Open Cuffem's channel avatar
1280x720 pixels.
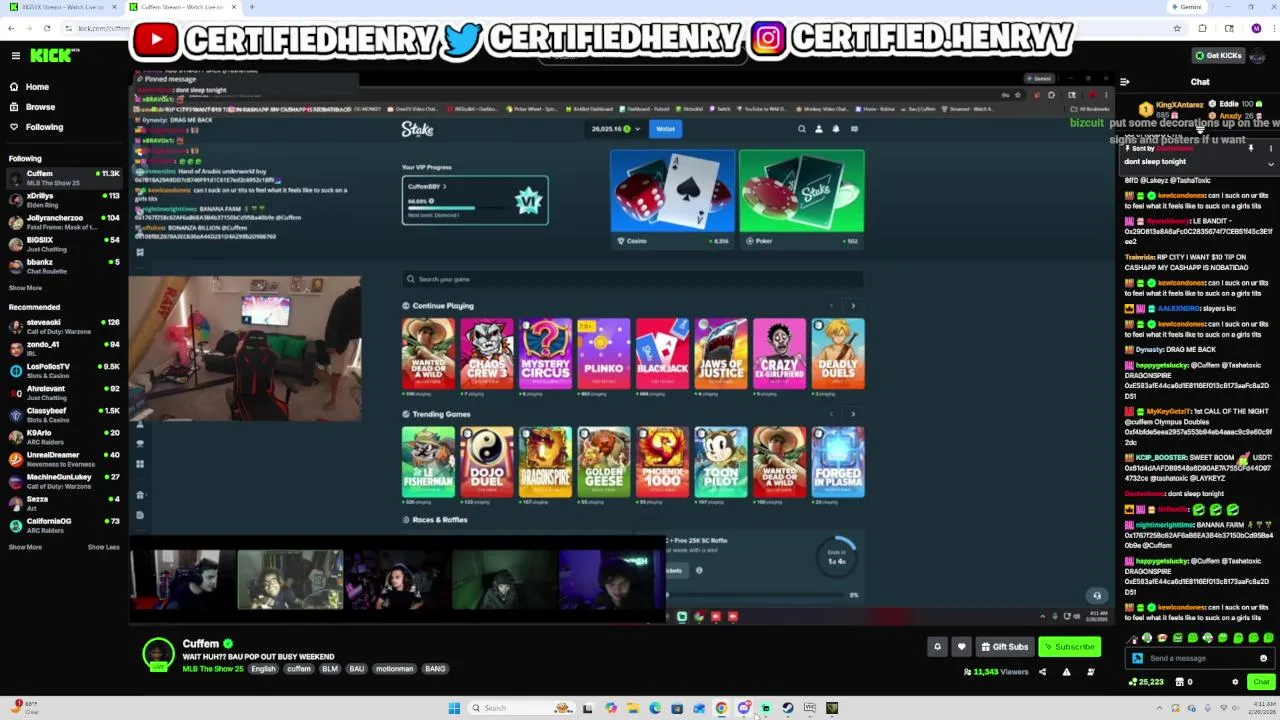pos(157,654)
